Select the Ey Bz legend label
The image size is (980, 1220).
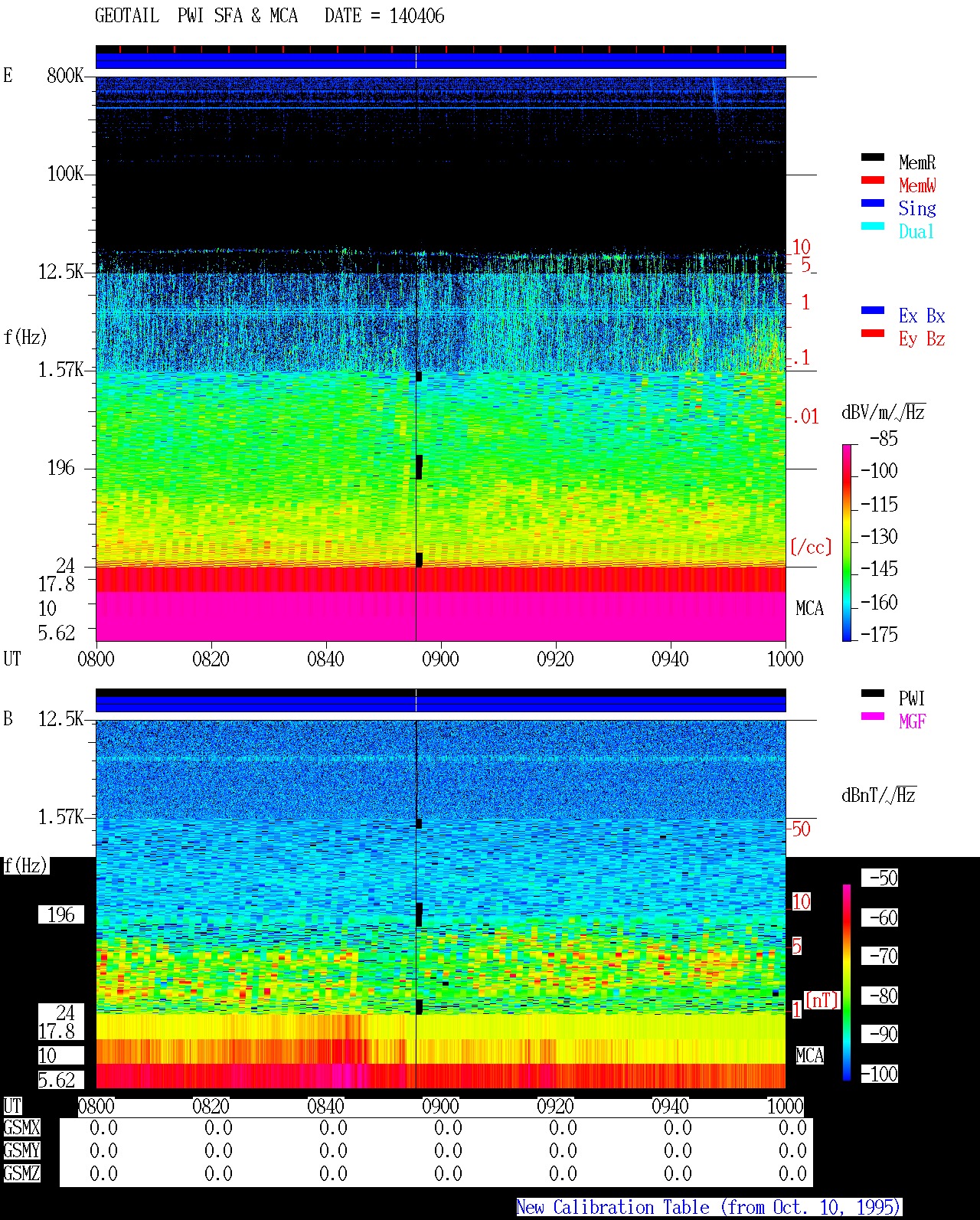(922, 339)
